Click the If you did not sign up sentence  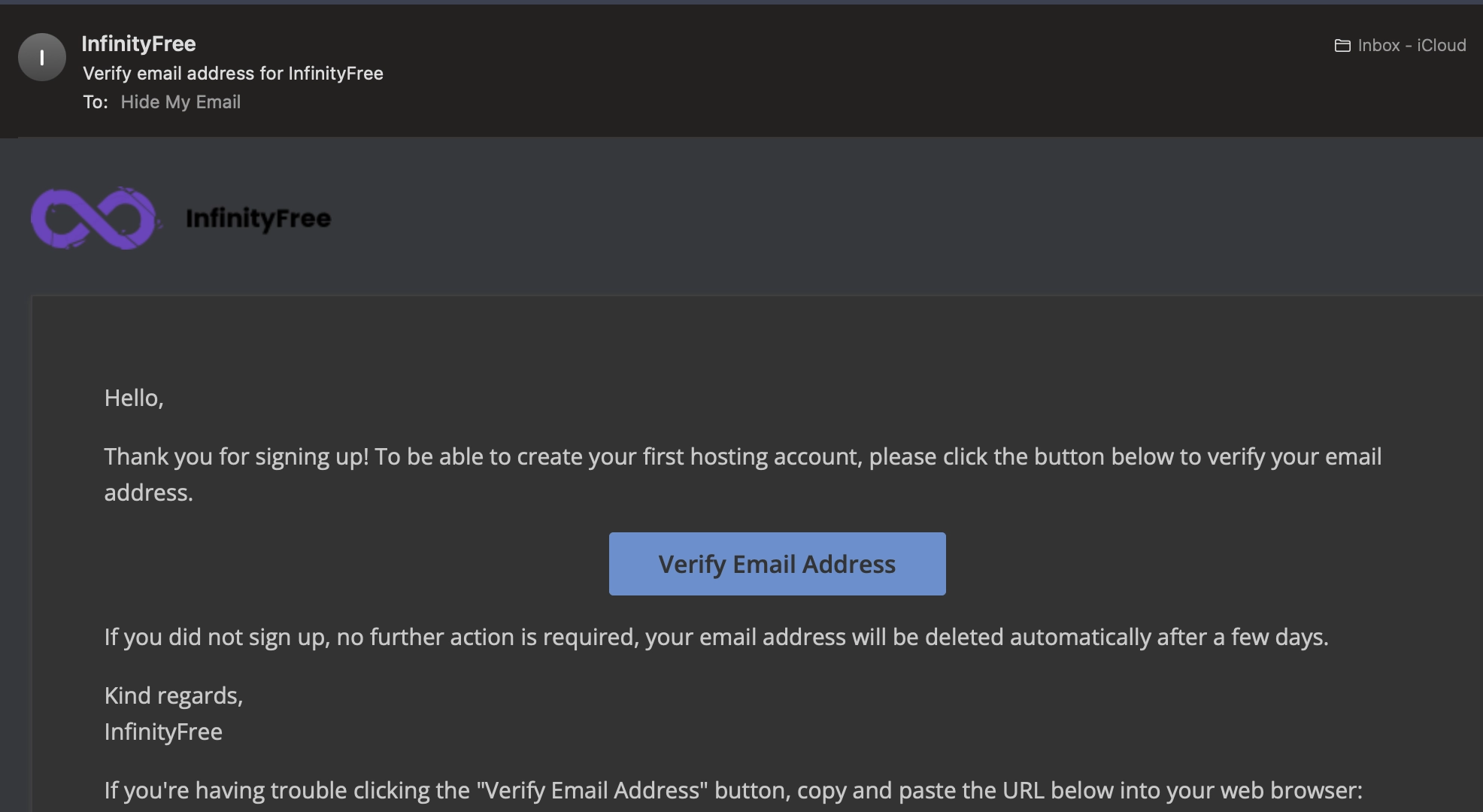715,638
